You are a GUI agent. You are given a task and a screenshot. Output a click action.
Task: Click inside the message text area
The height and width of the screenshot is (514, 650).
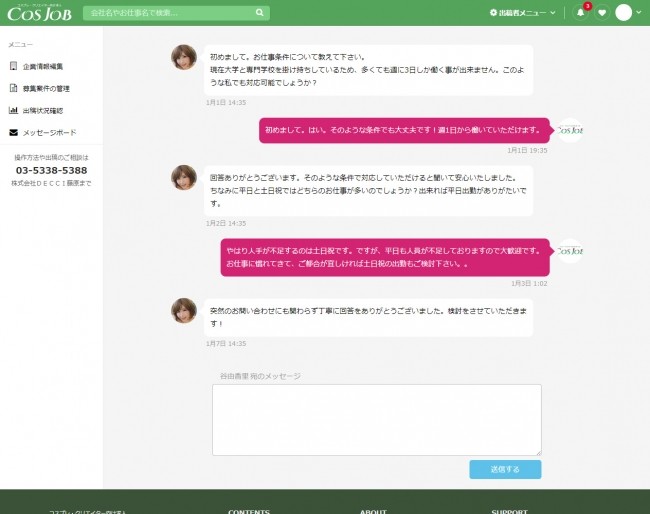(376, 420)
